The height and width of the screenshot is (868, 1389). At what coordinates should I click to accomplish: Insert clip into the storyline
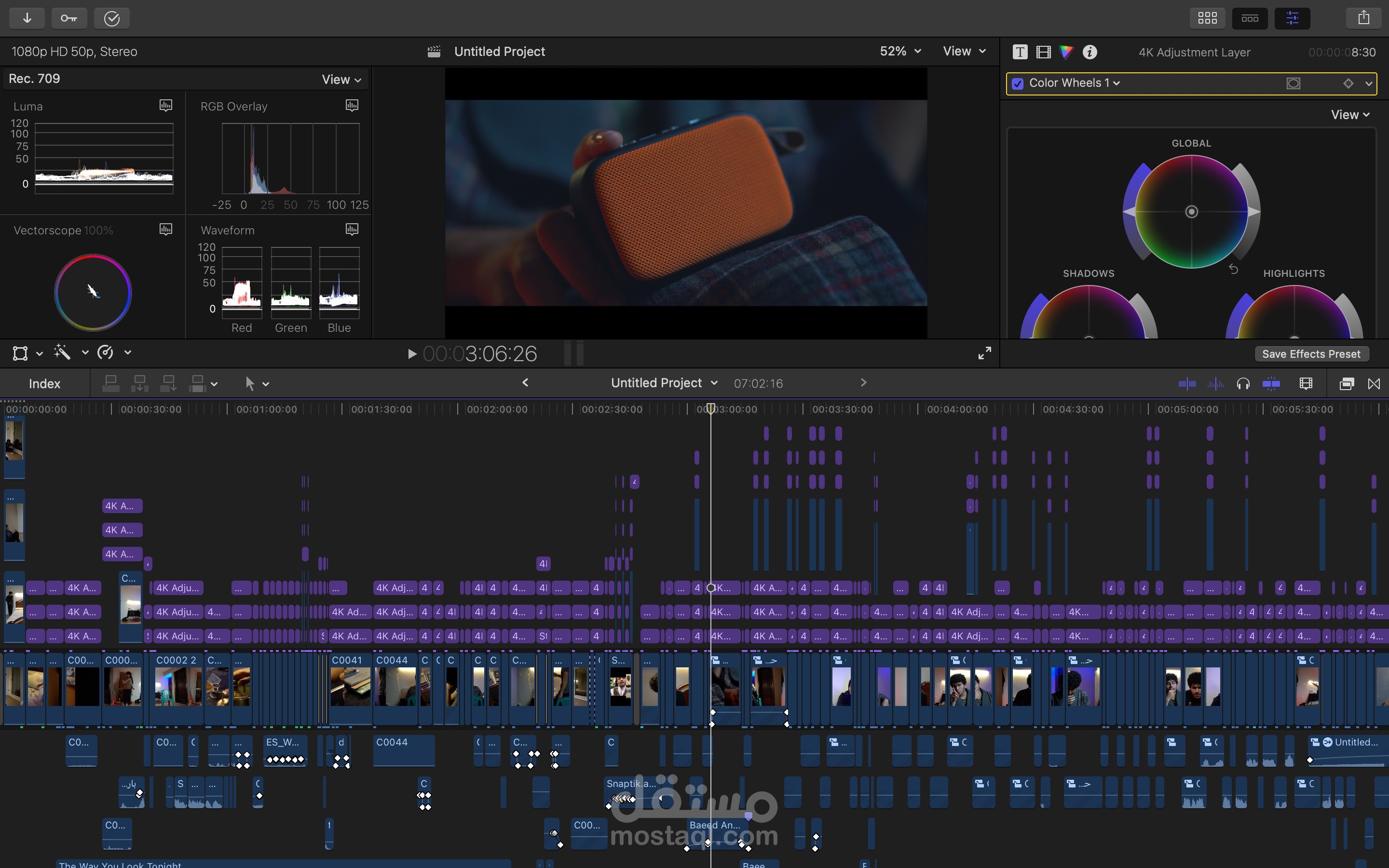pos(139,383)
